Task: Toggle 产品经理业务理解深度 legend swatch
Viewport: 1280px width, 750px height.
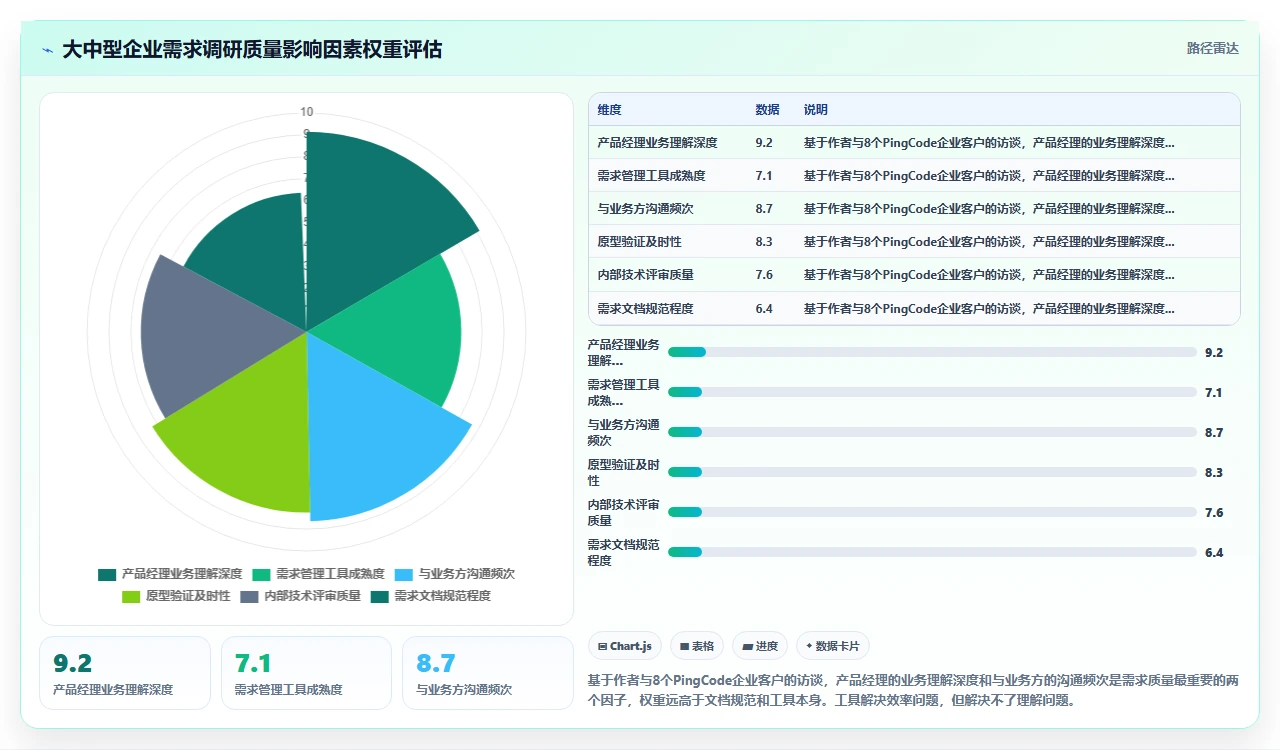Action: [107, 574]
